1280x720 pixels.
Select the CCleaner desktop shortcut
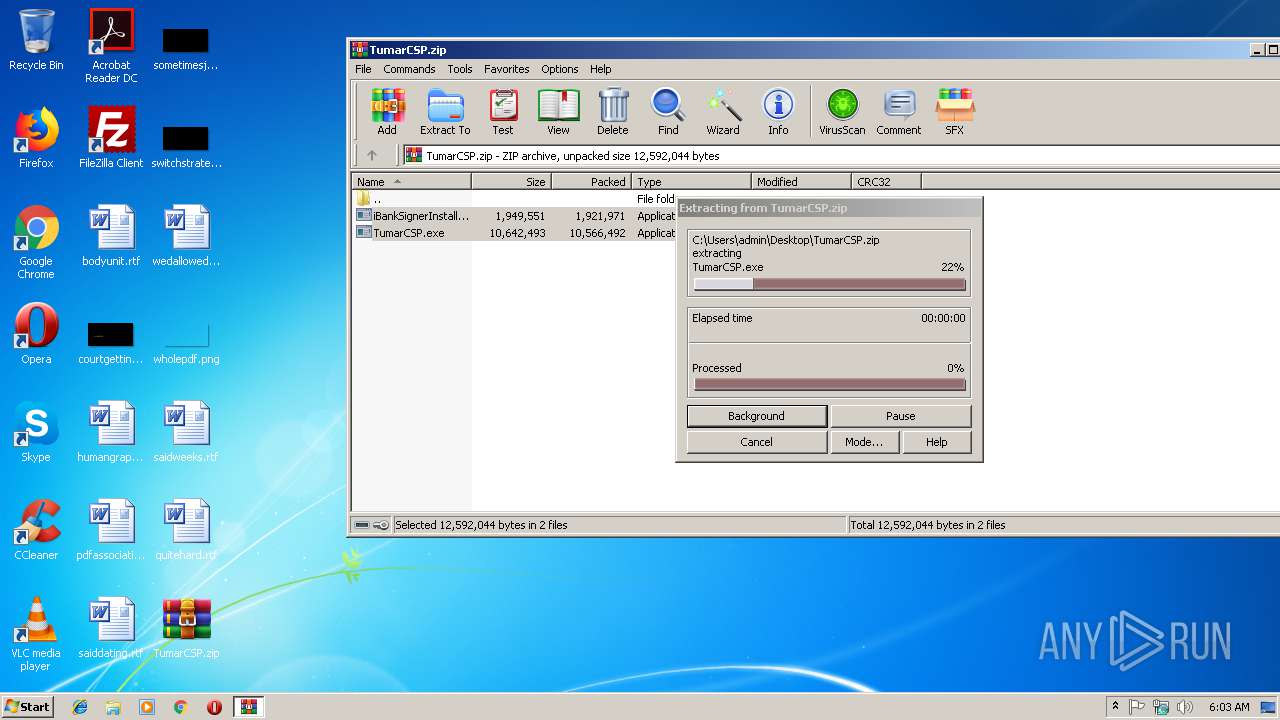pyautogui.click(x=36, y=530)
